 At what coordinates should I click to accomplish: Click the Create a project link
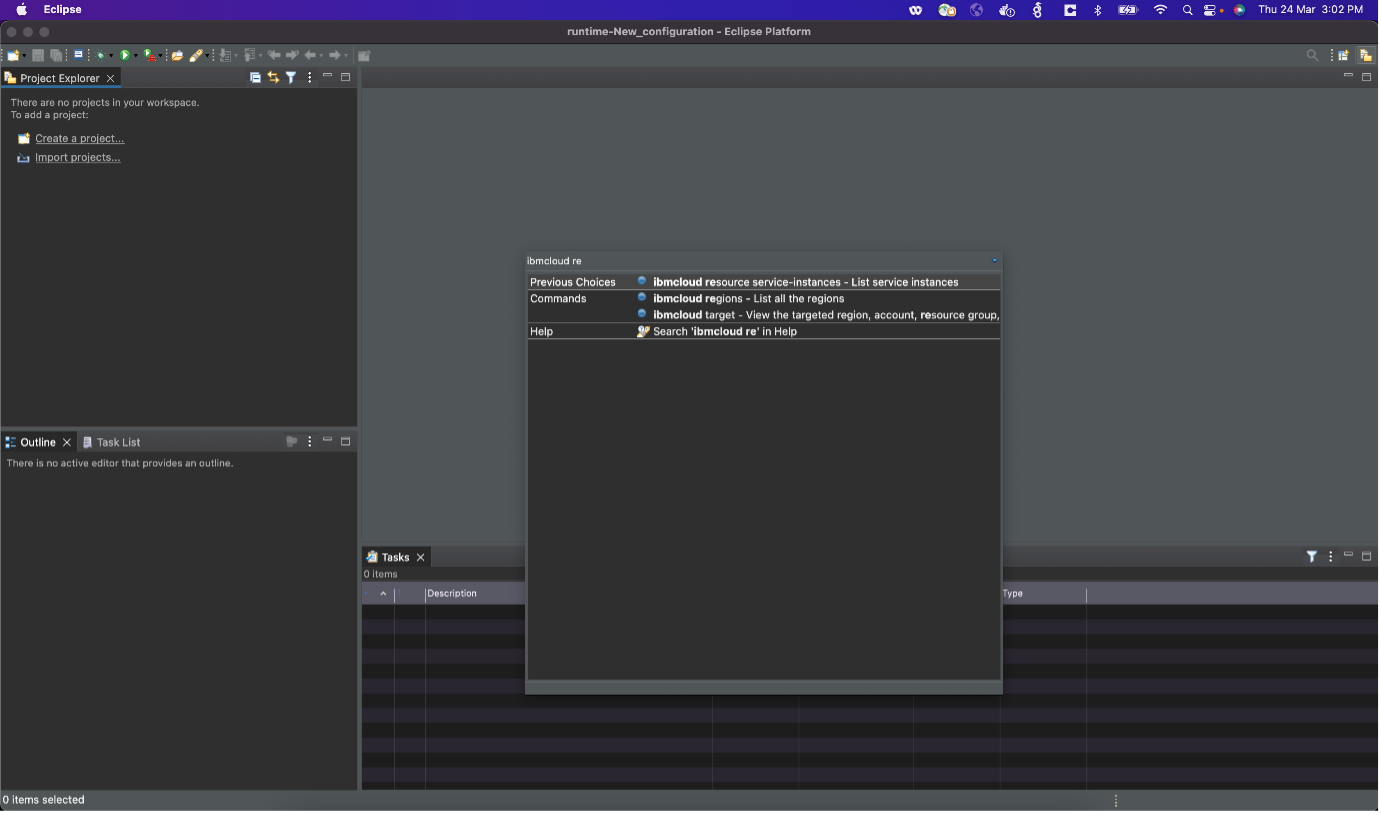79,139
